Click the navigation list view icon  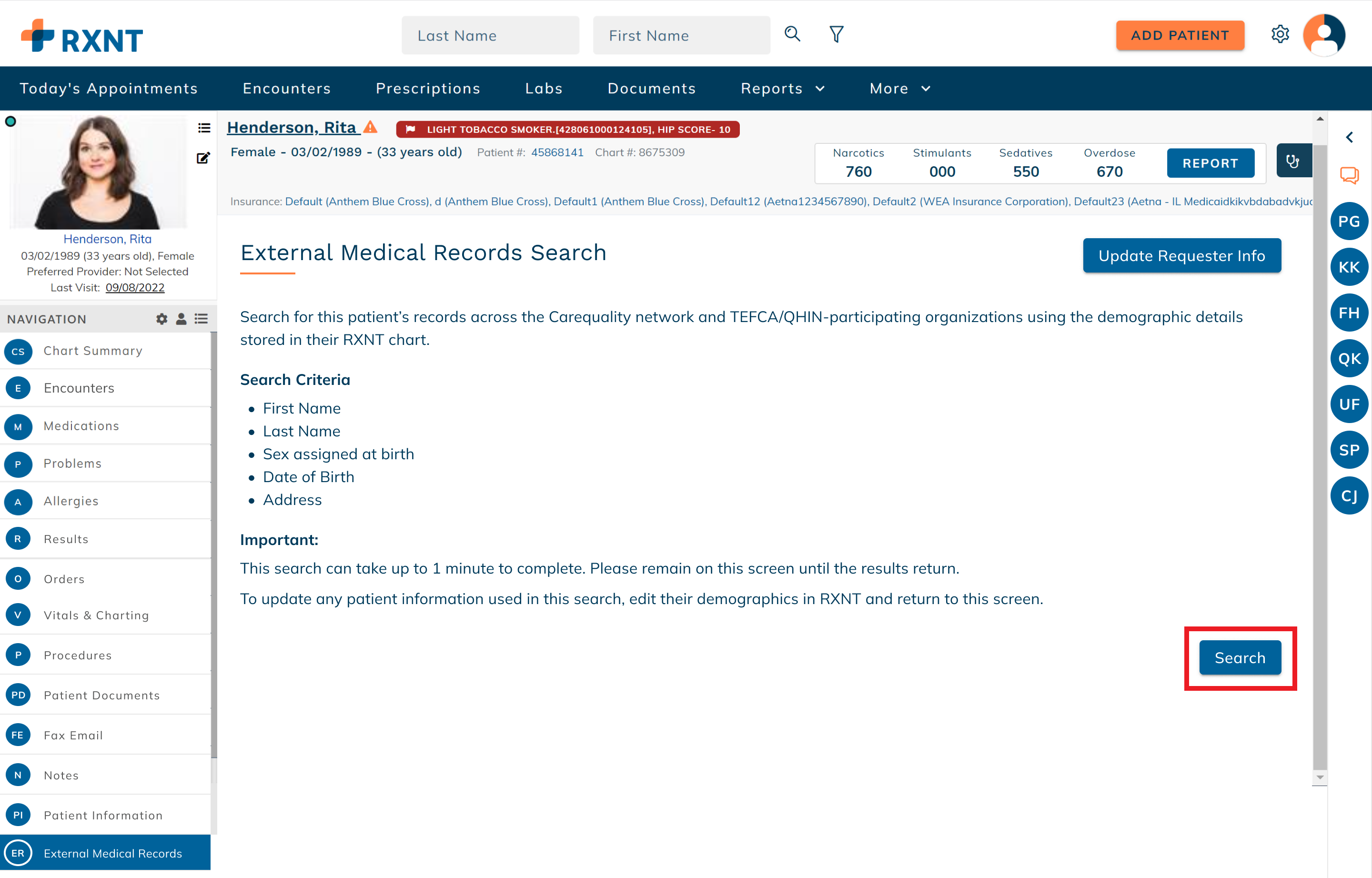[x=201, y=319]
